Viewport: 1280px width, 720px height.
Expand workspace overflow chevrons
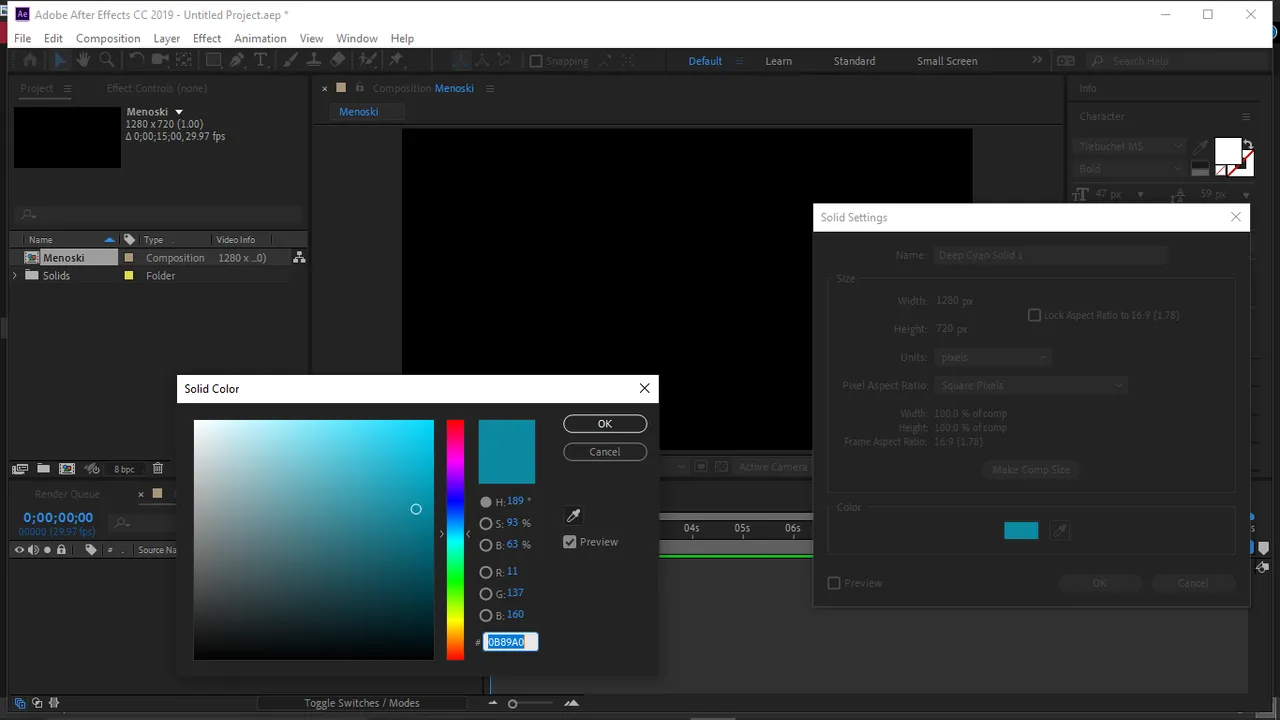(x=1037, y=60)
